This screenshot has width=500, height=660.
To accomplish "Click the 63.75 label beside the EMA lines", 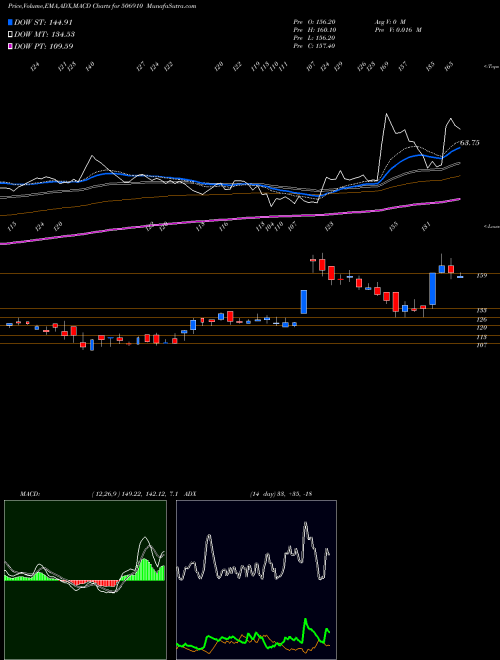I will point(469,143).
